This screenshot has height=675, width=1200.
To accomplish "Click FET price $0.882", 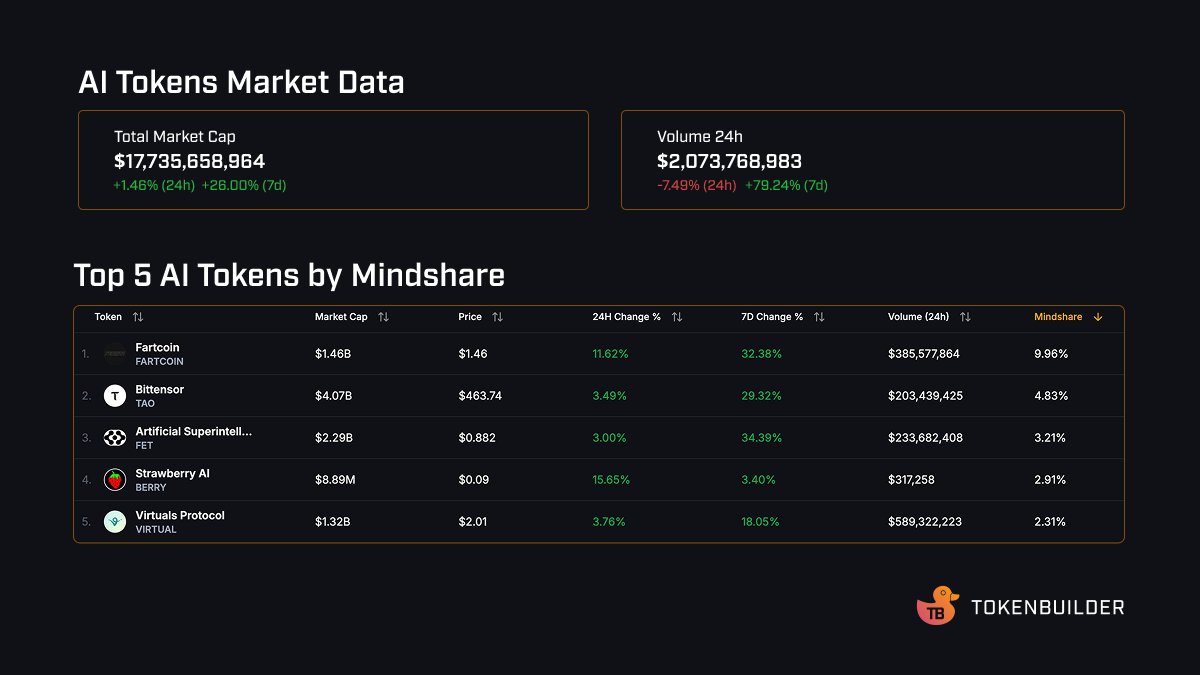I will (477, 438).
